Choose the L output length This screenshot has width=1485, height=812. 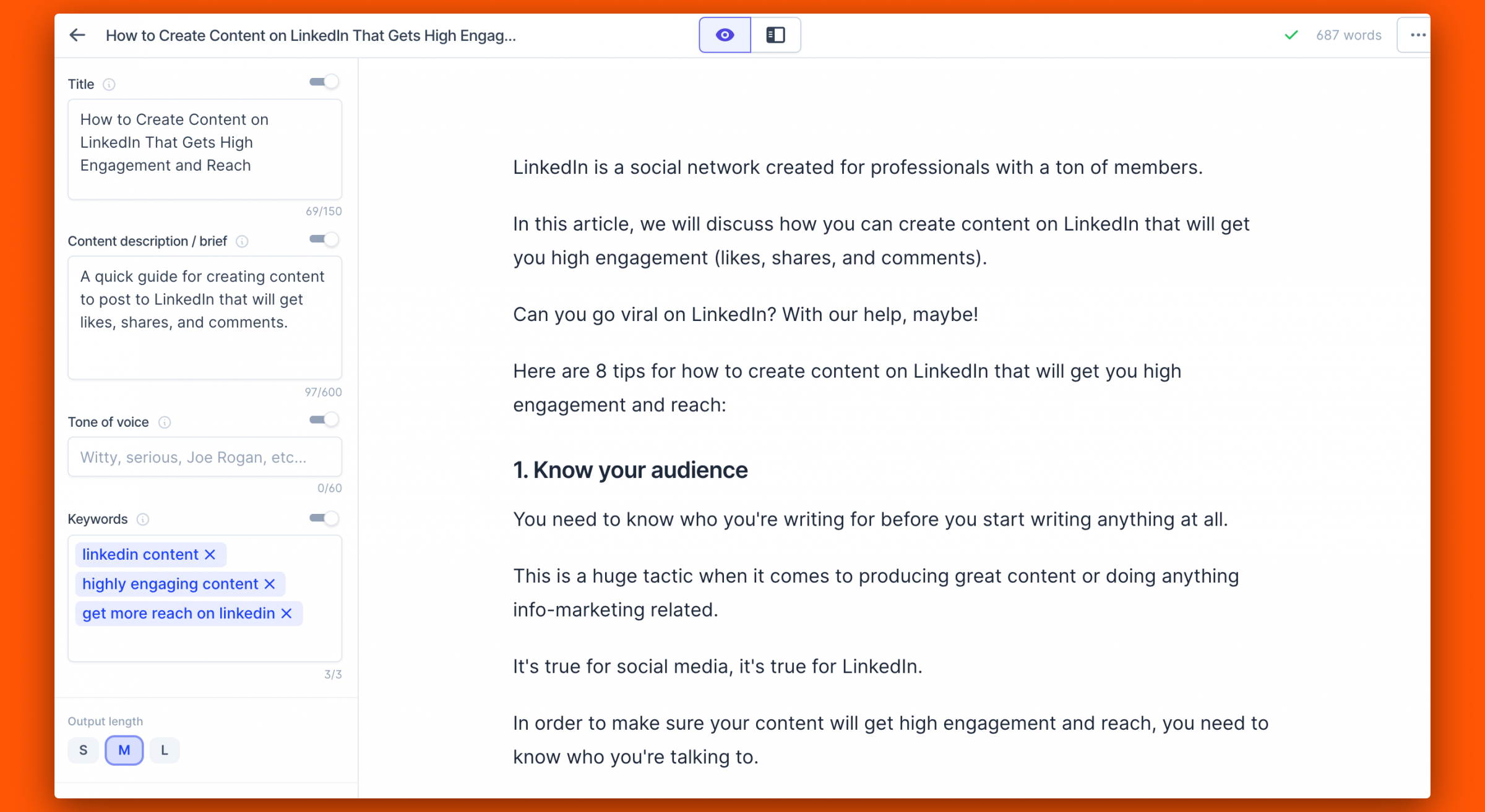tap(165, 750)
